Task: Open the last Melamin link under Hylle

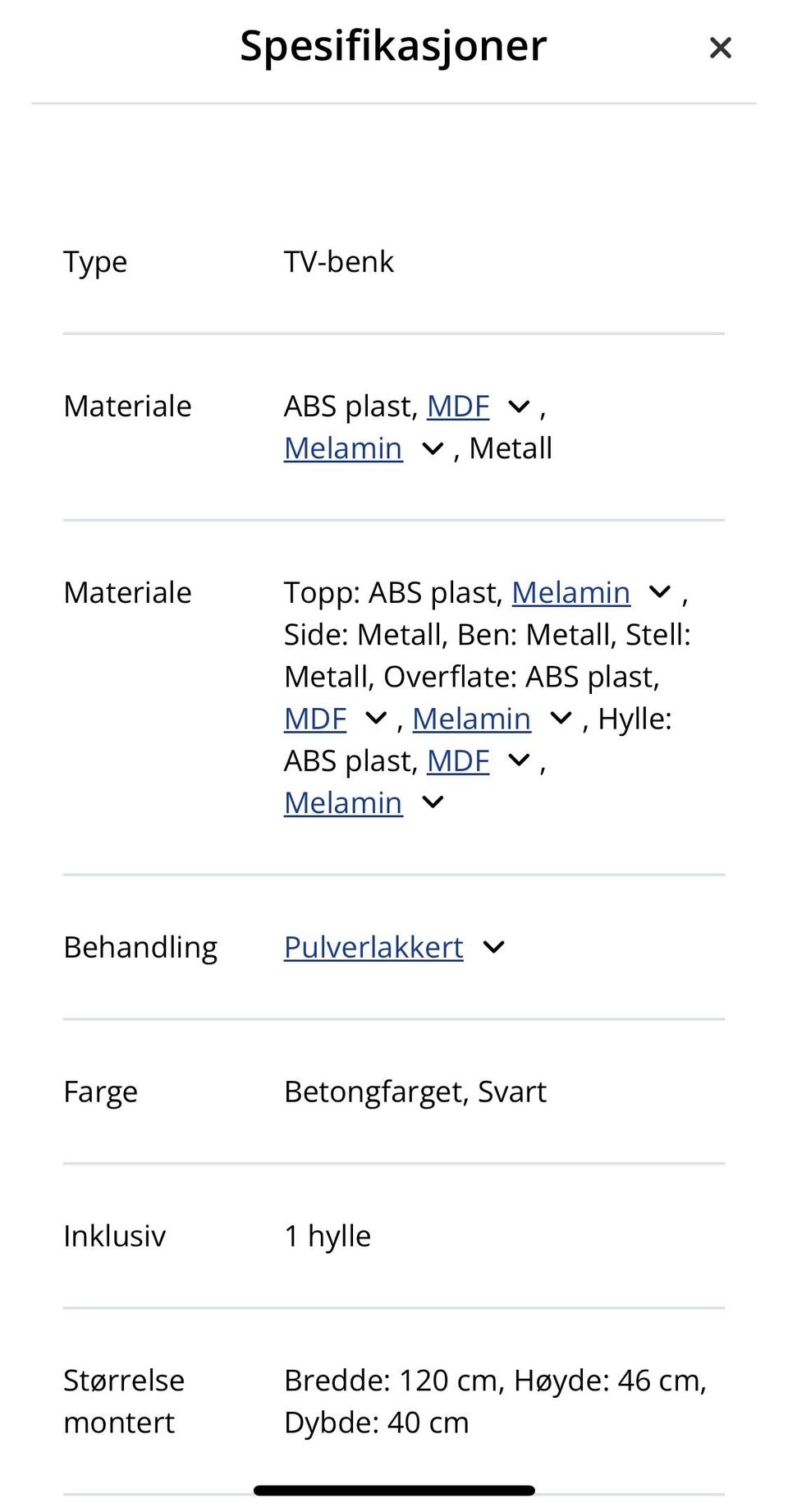Action: [x=343, y=803]
